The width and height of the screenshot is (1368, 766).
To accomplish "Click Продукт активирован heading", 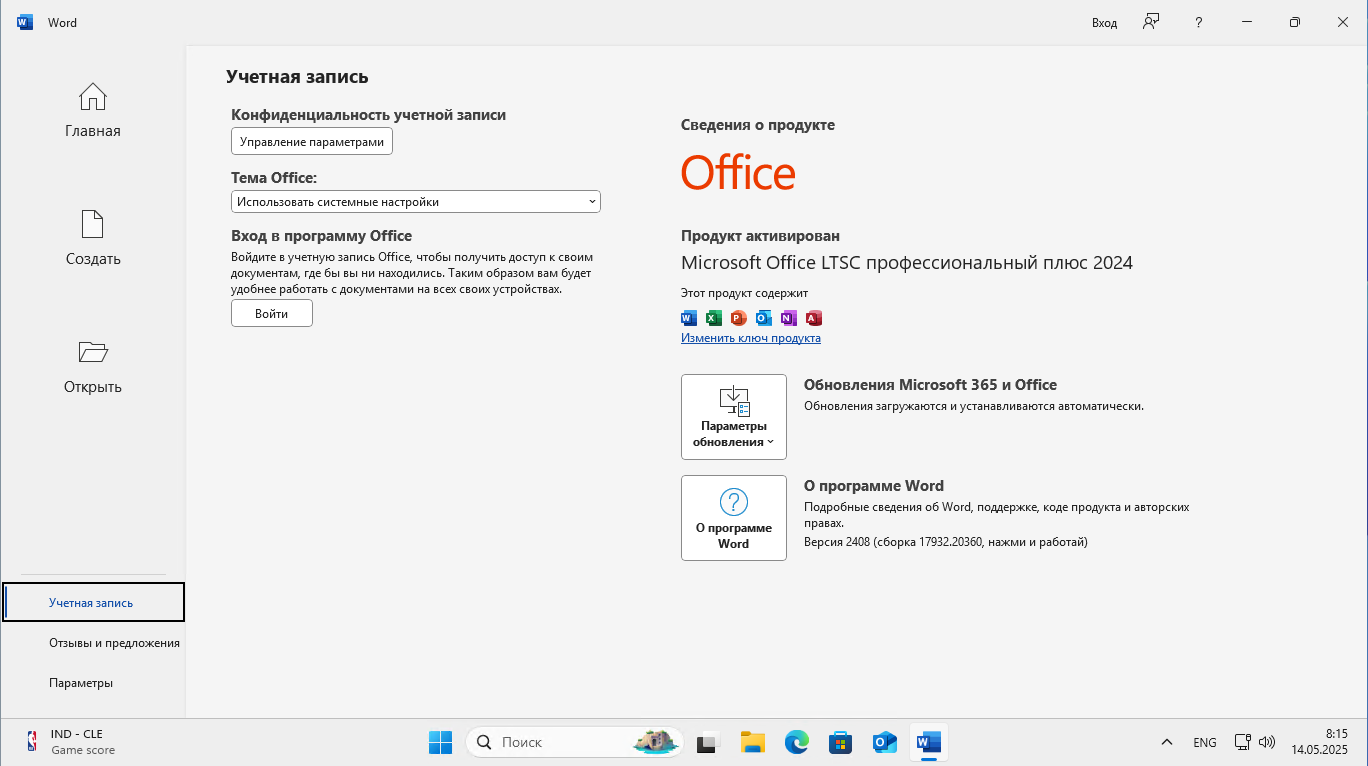I will [x=761, y=236].
